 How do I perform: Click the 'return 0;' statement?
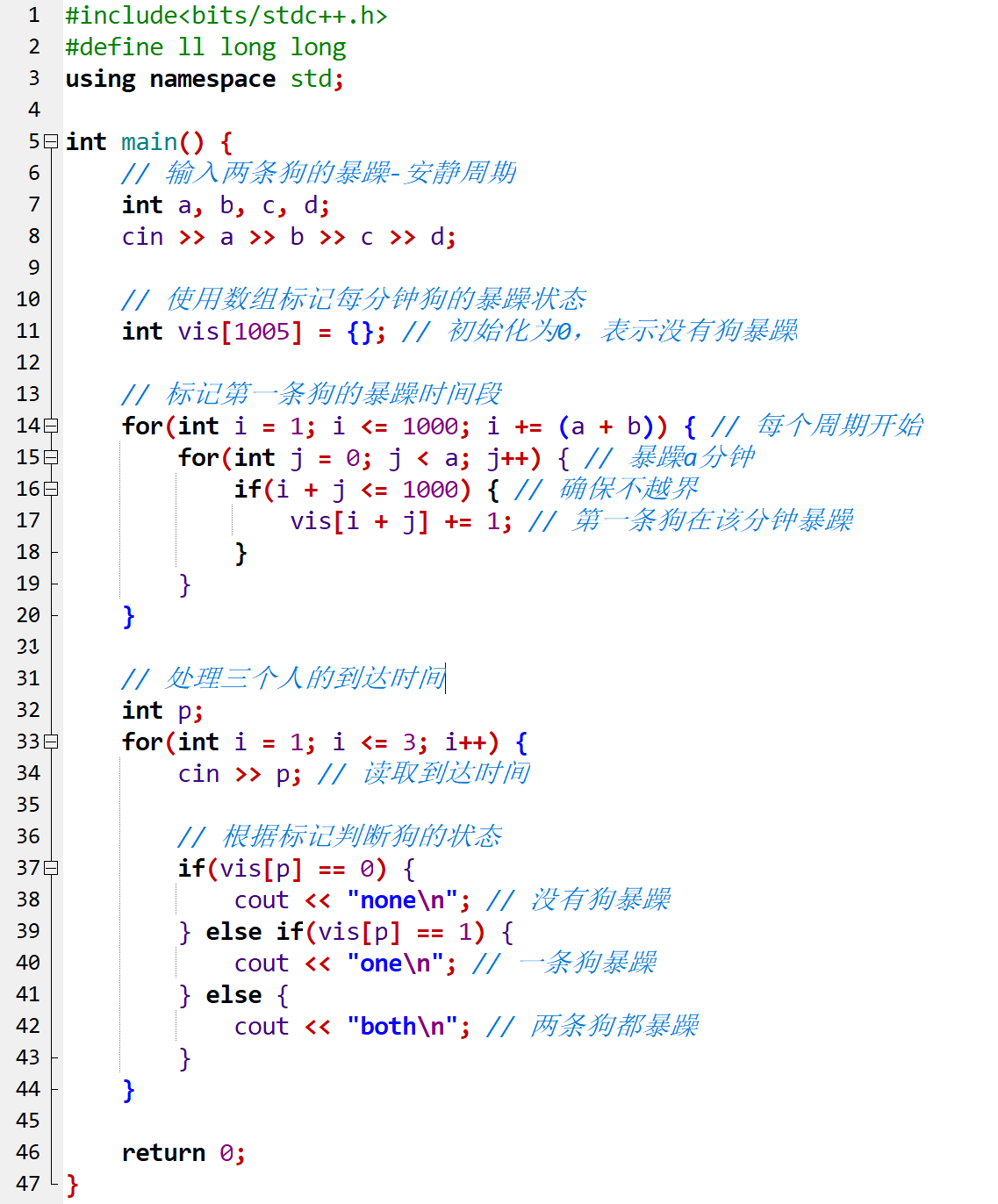pyautogui.click(x=184, y=1153)
